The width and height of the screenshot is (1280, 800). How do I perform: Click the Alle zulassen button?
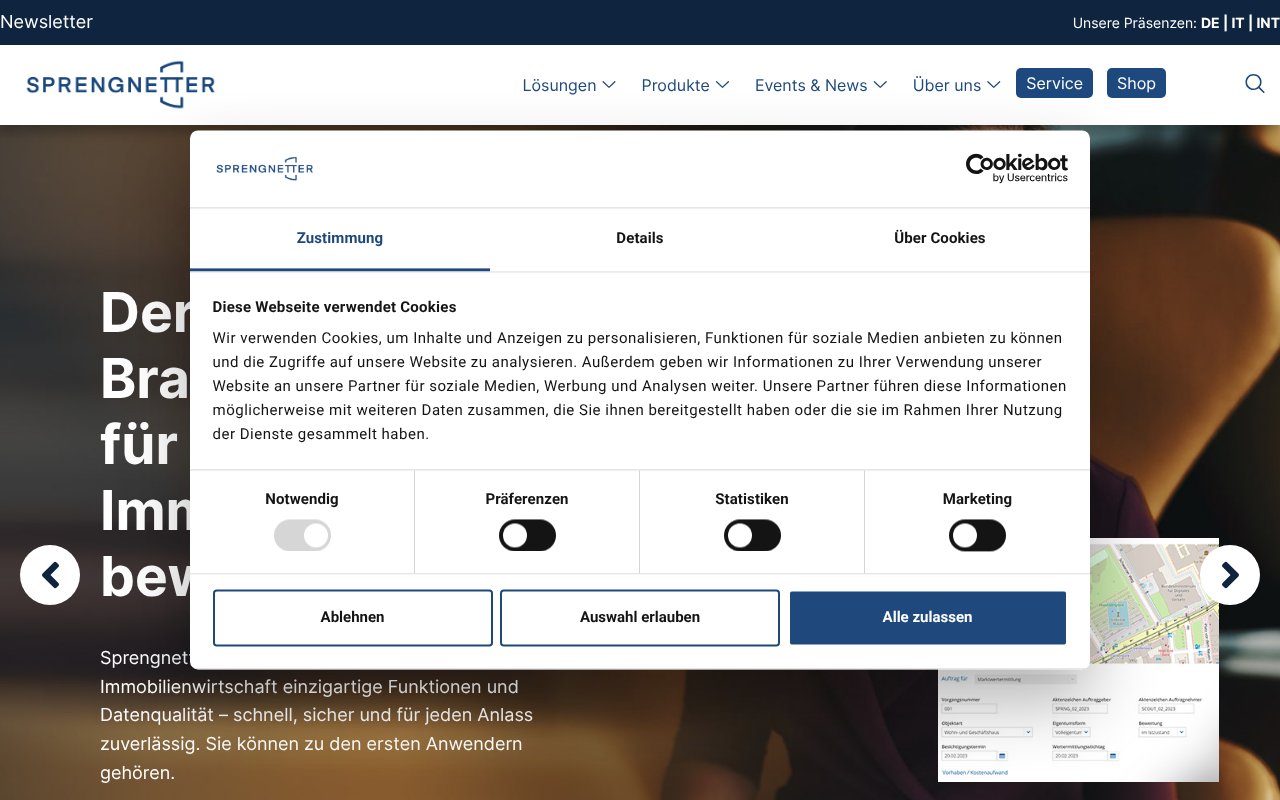coord(927,617)
